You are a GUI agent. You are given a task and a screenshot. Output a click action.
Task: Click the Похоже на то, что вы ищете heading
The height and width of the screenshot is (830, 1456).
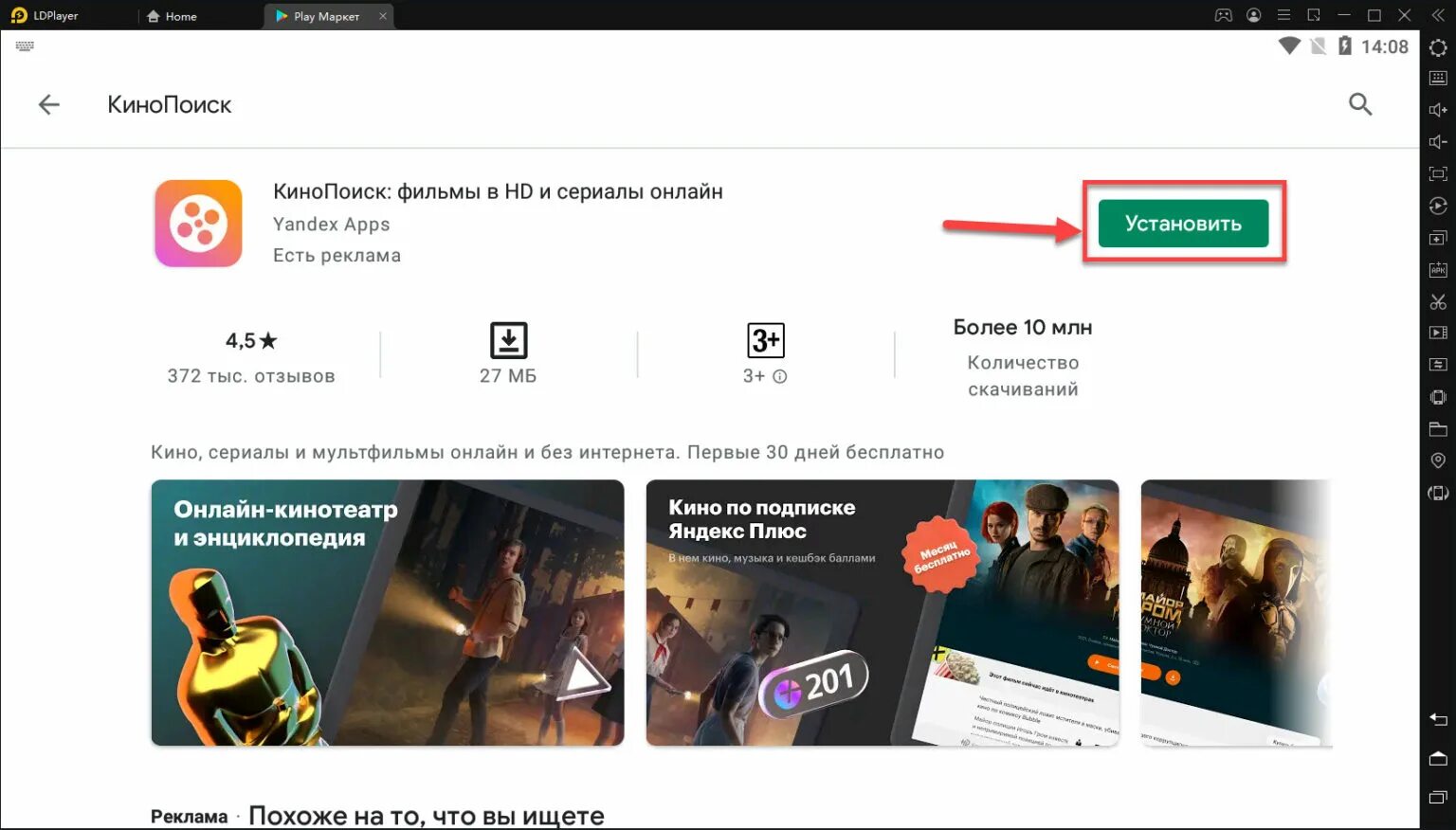(427, 816)
